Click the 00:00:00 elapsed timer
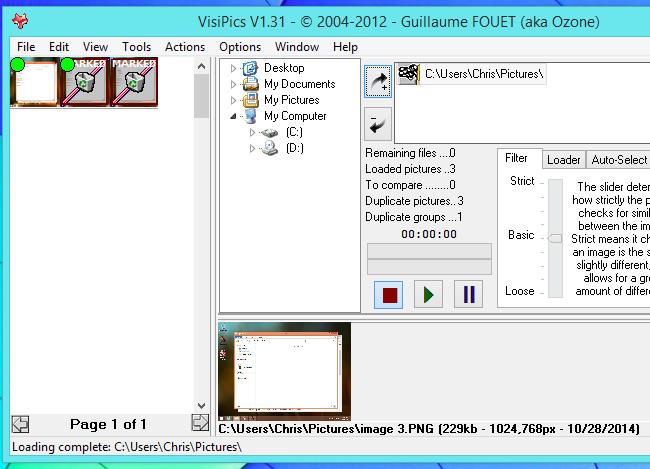 [429, 234]
